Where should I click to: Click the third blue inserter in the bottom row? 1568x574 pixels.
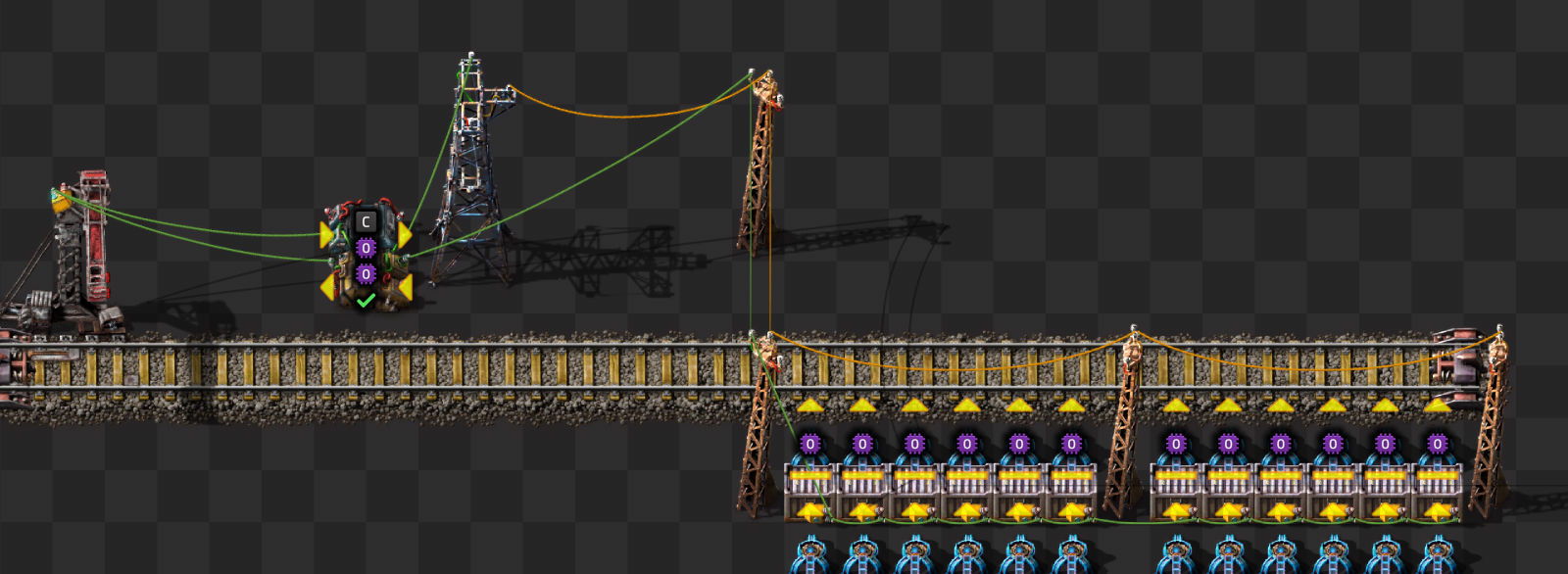coord(915,555)
